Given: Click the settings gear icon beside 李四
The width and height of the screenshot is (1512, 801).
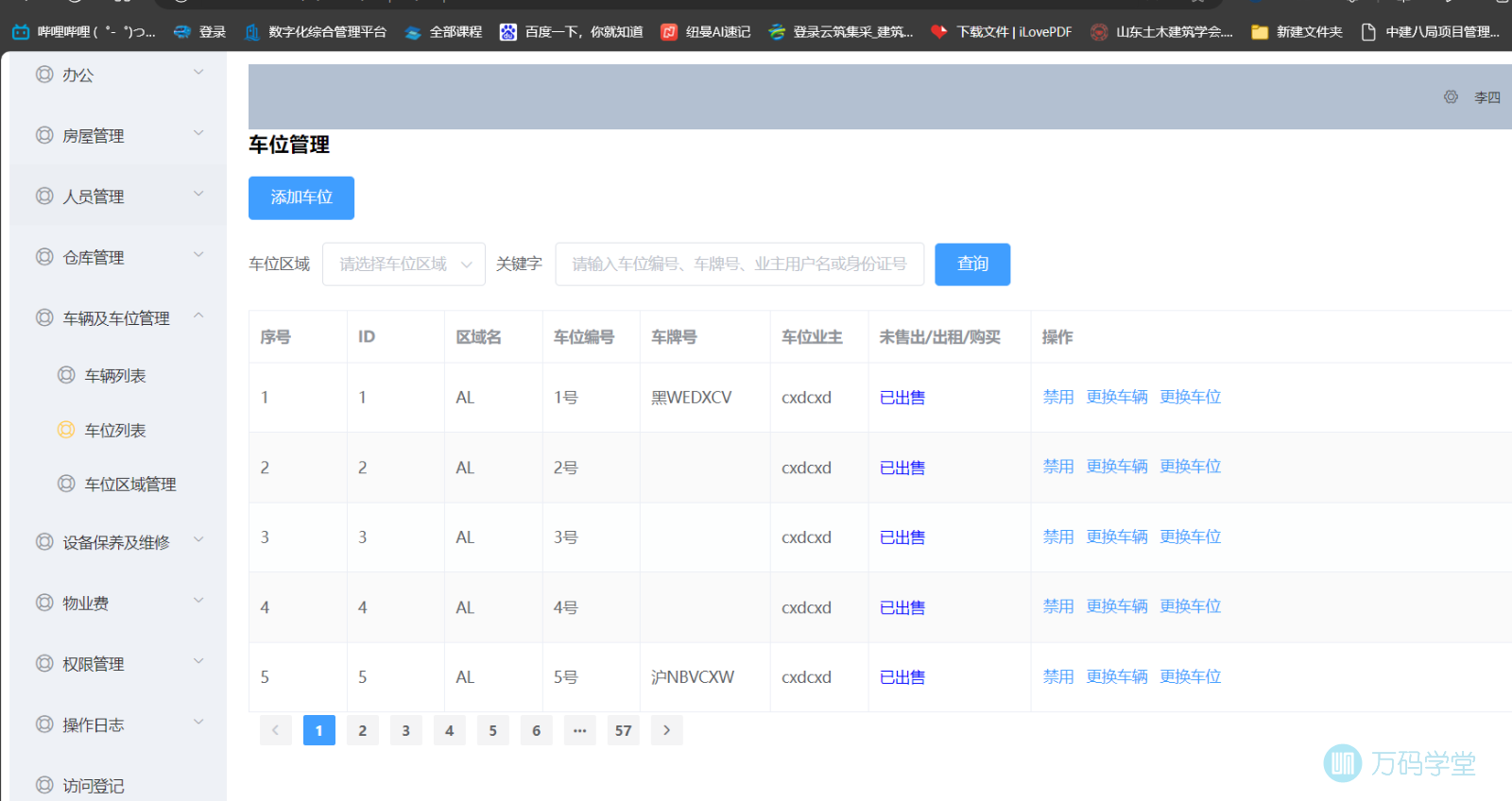Looking at the screenshot, I should [1451, 96].
